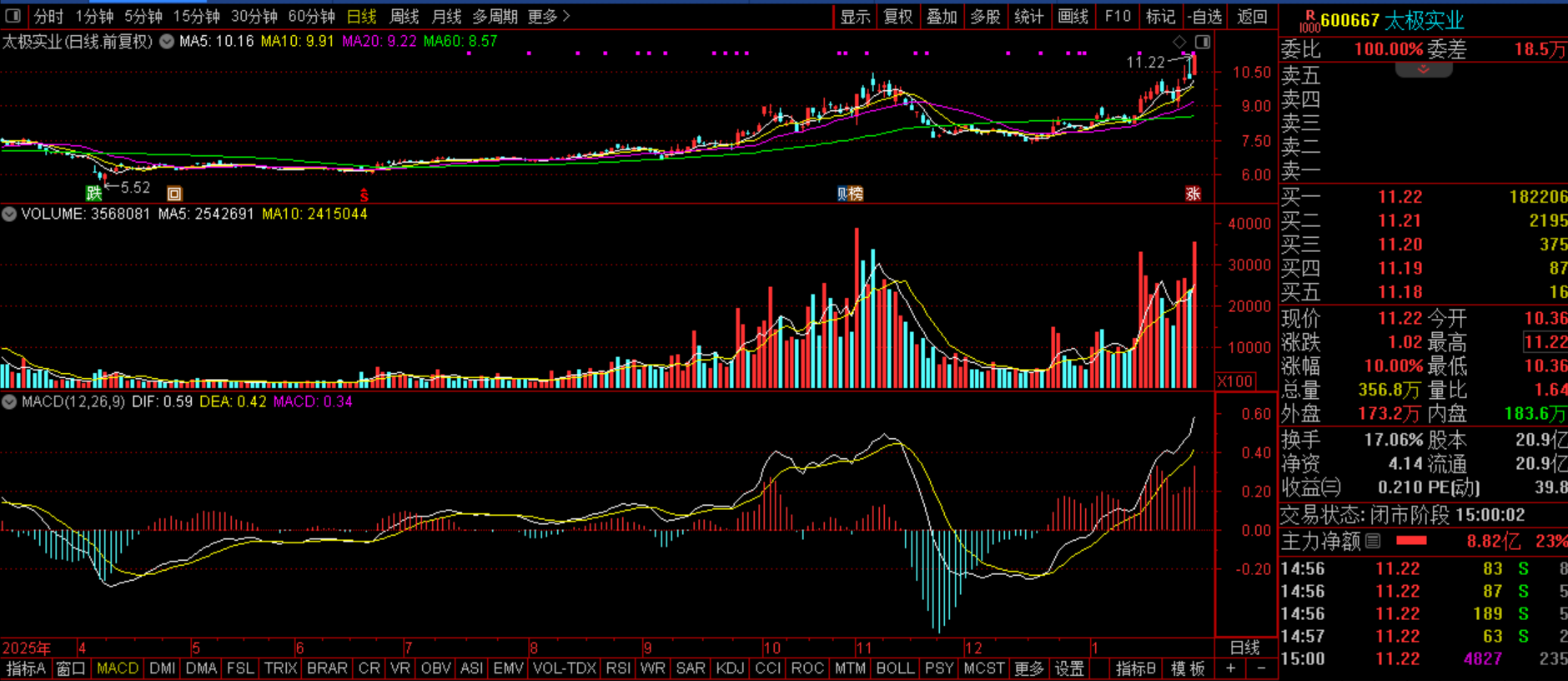Image resolution: width=1568 pixels, height=681 pixels.
Task: Click 统计 statistics button
Action: pos(1028,16)
